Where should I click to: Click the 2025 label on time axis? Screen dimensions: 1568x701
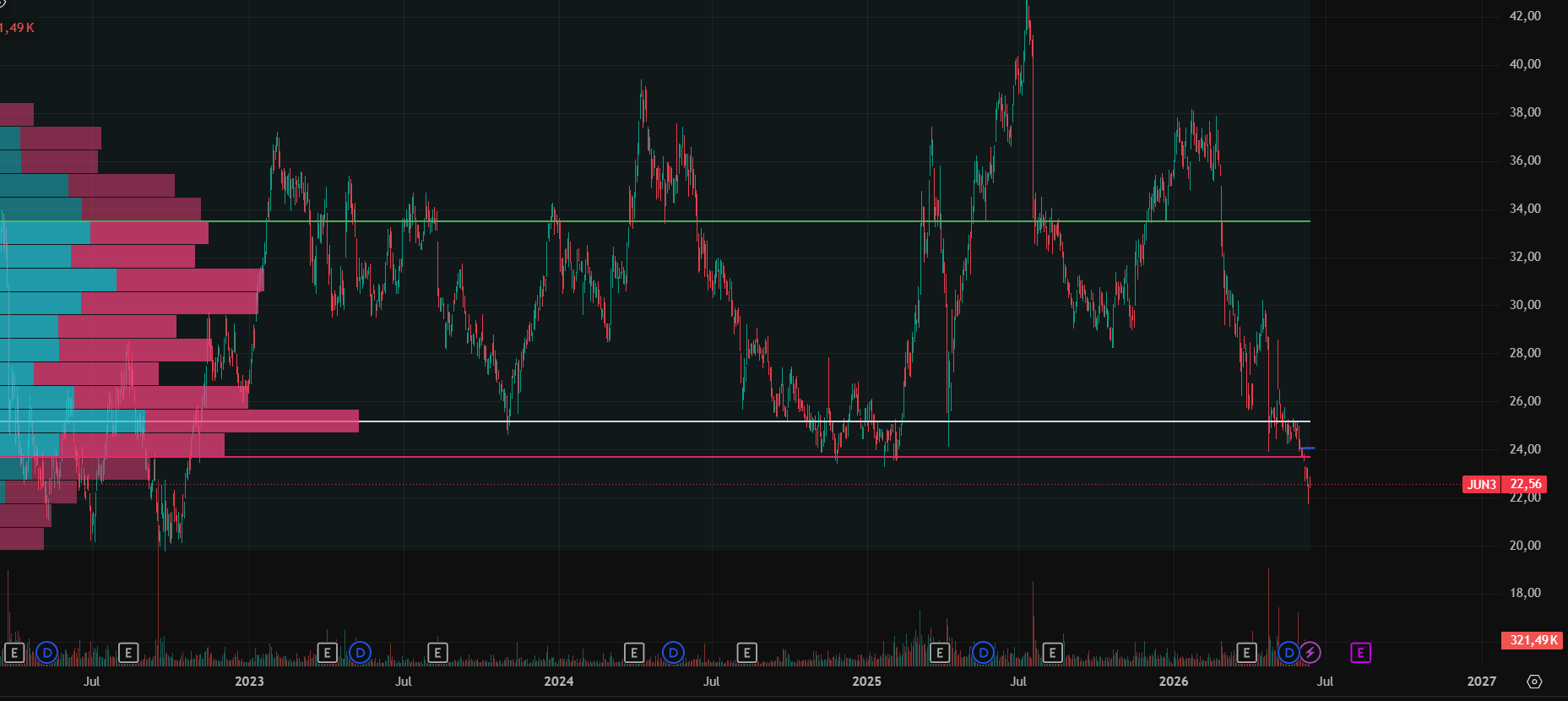[x=866, y=682]
